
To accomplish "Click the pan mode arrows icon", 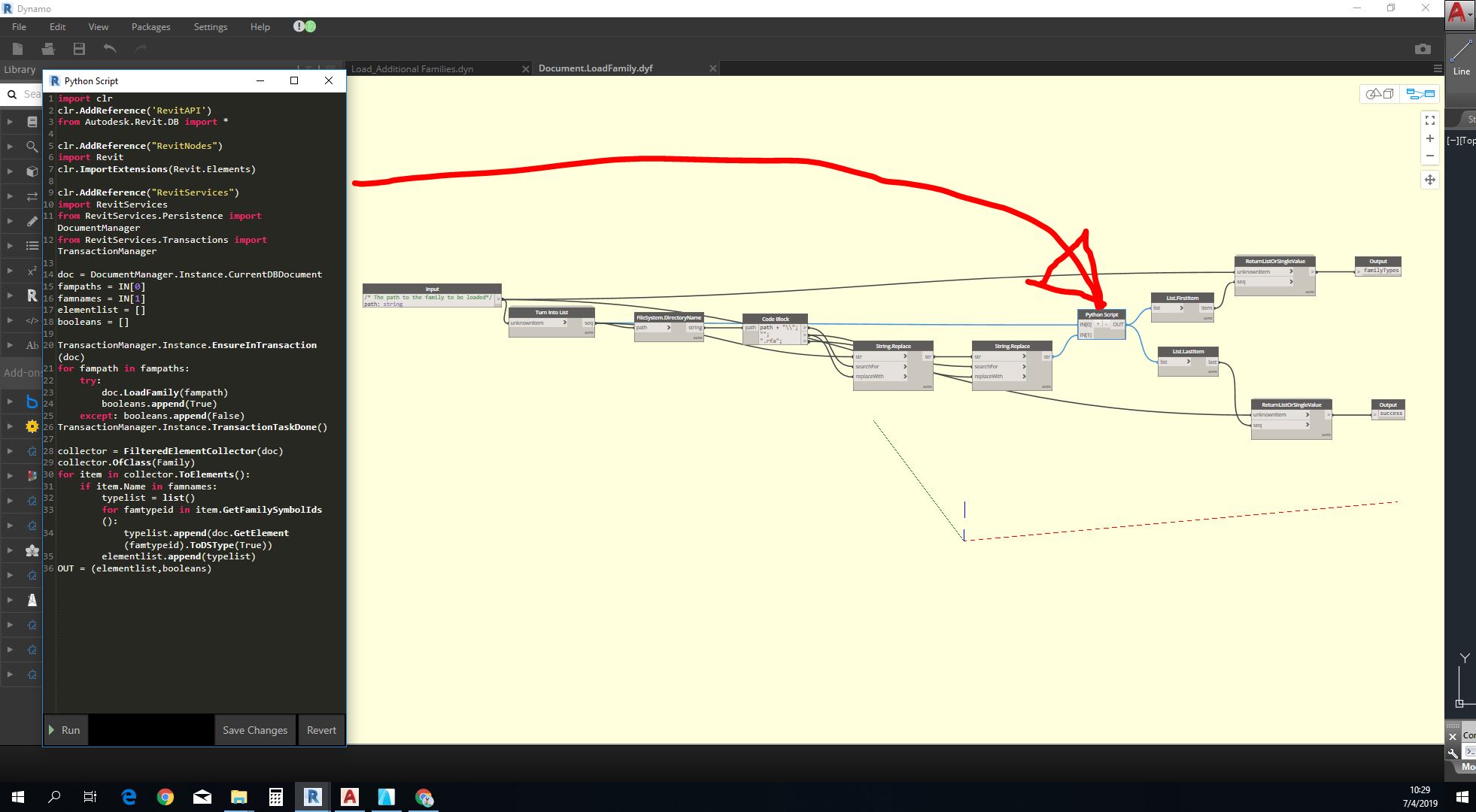I will point(1429,180).
